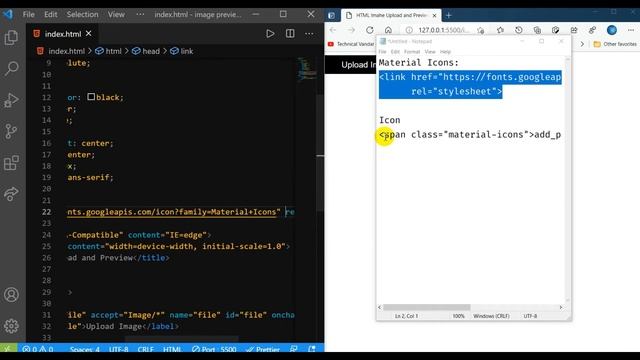Viewport: 640px width, 360px height.
Task: Open browser History
Action: click(519, 30)
